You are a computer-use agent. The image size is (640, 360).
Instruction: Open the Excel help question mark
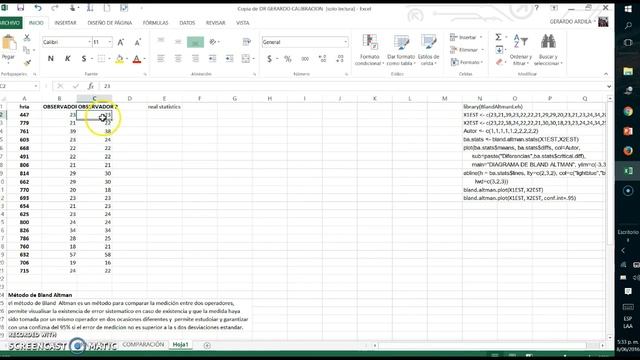tap(536, 8)
